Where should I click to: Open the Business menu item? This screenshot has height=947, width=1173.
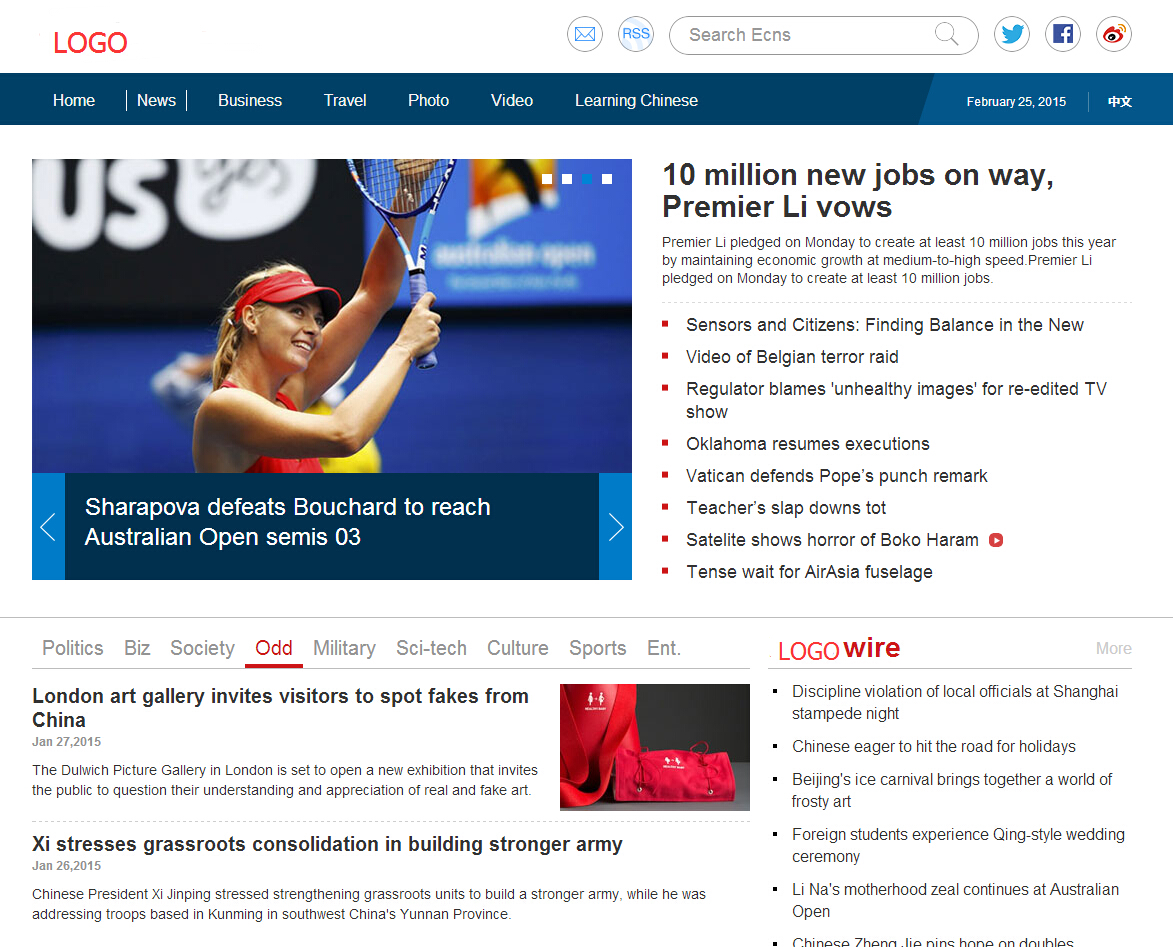(x=250, y=100)
